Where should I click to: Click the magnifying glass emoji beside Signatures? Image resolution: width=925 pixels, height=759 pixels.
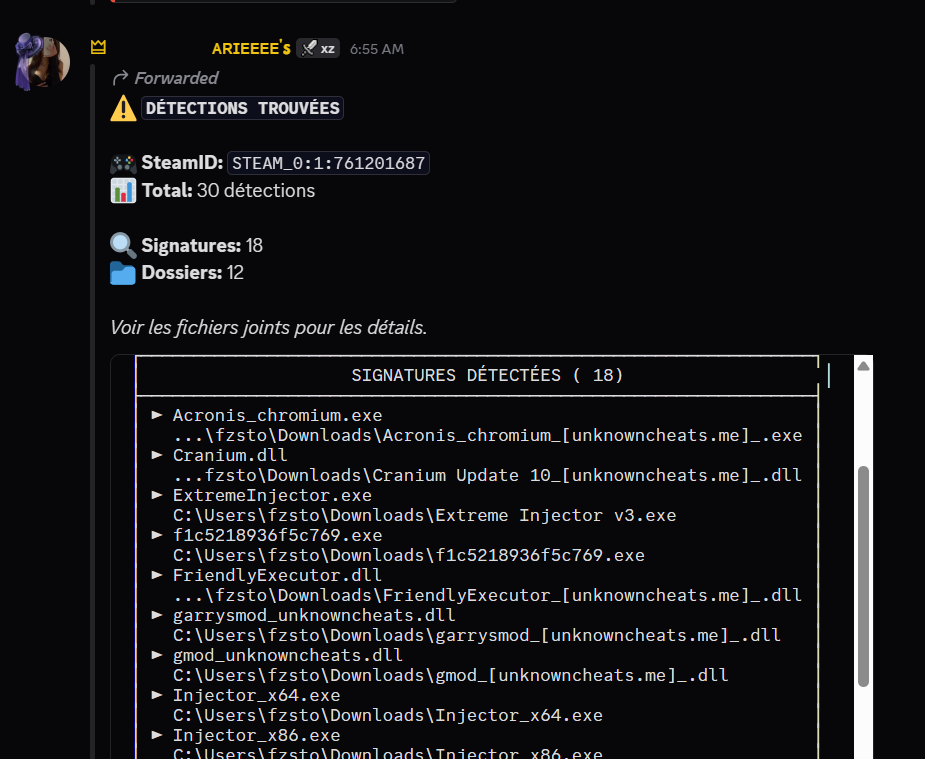point(123,245)
